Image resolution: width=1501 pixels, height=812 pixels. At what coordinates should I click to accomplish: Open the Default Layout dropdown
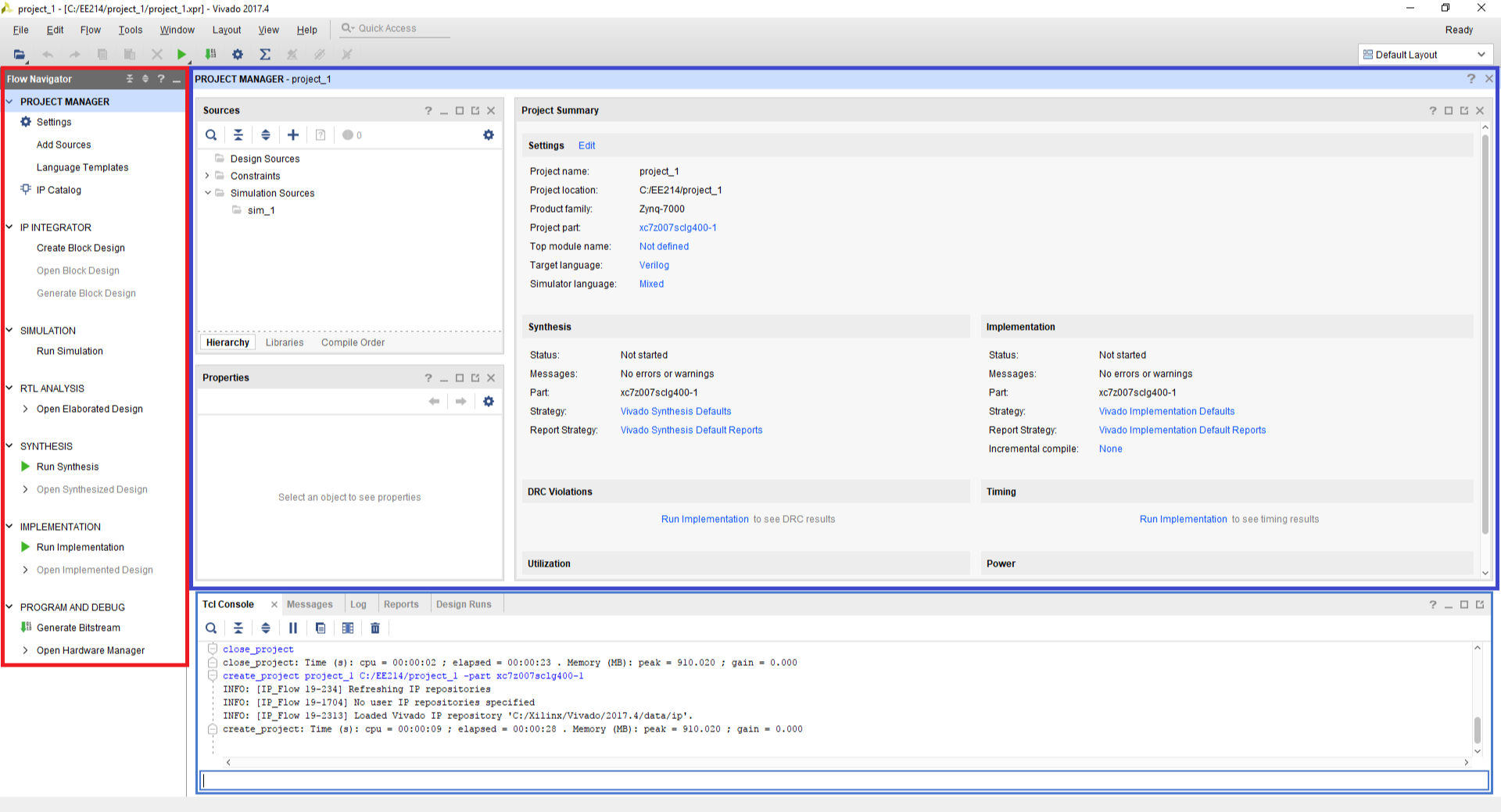(1424, 55)
